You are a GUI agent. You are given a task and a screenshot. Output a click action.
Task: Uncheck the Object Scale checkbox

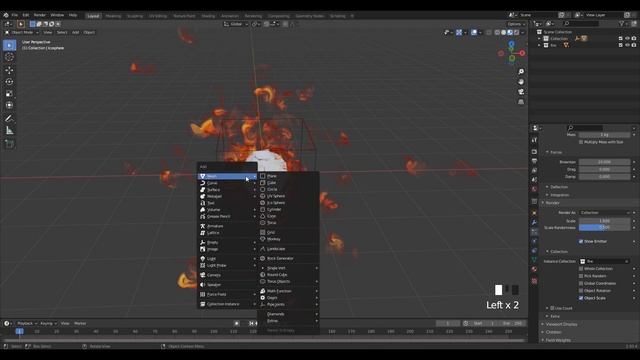pyautogui.click(x=581, y=298)
